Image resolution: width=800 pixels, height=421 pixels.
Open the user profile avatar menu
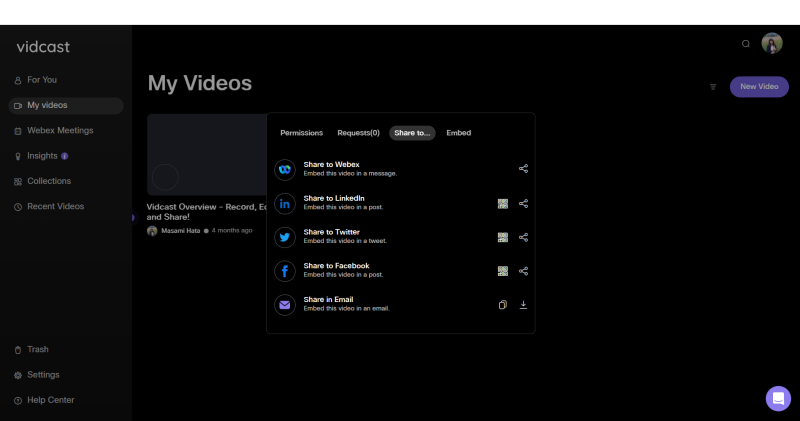(x=772, y=43)
